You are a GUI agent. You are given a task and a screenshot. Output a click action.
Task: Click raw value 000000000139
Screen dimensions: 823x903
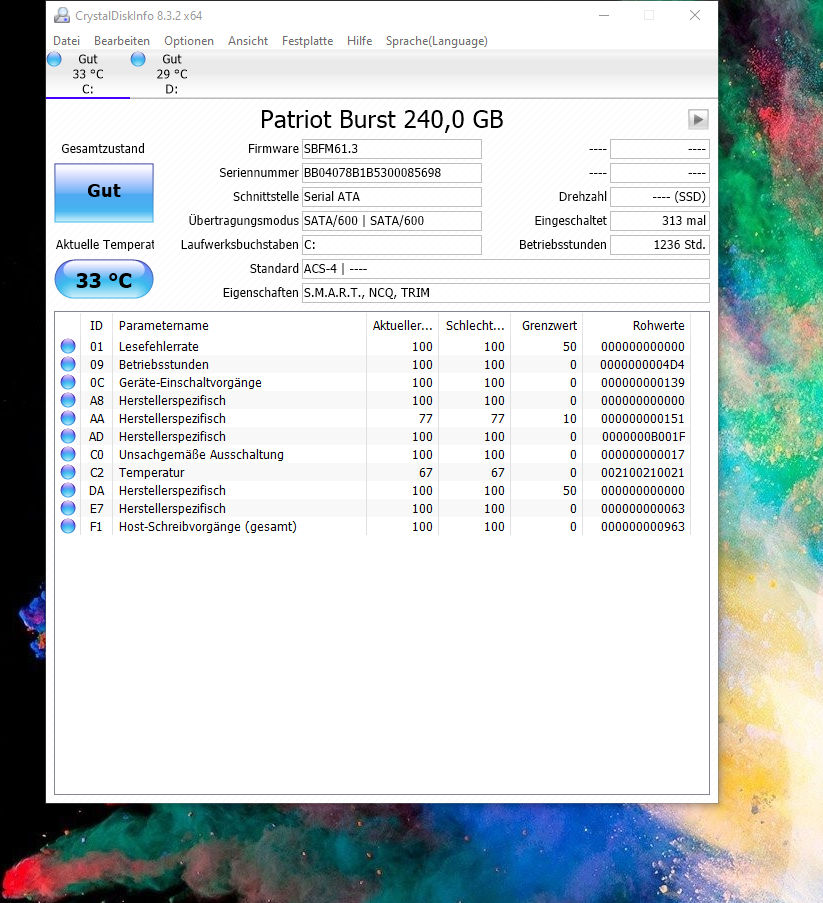pyautogui.click(x=643, y=382)
